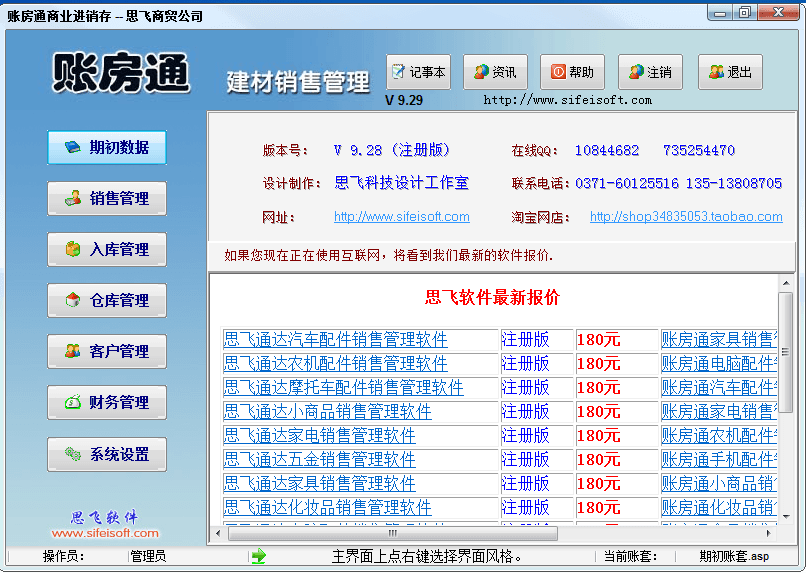Click the vertical scrollbar thumb

tap(785, 352)
